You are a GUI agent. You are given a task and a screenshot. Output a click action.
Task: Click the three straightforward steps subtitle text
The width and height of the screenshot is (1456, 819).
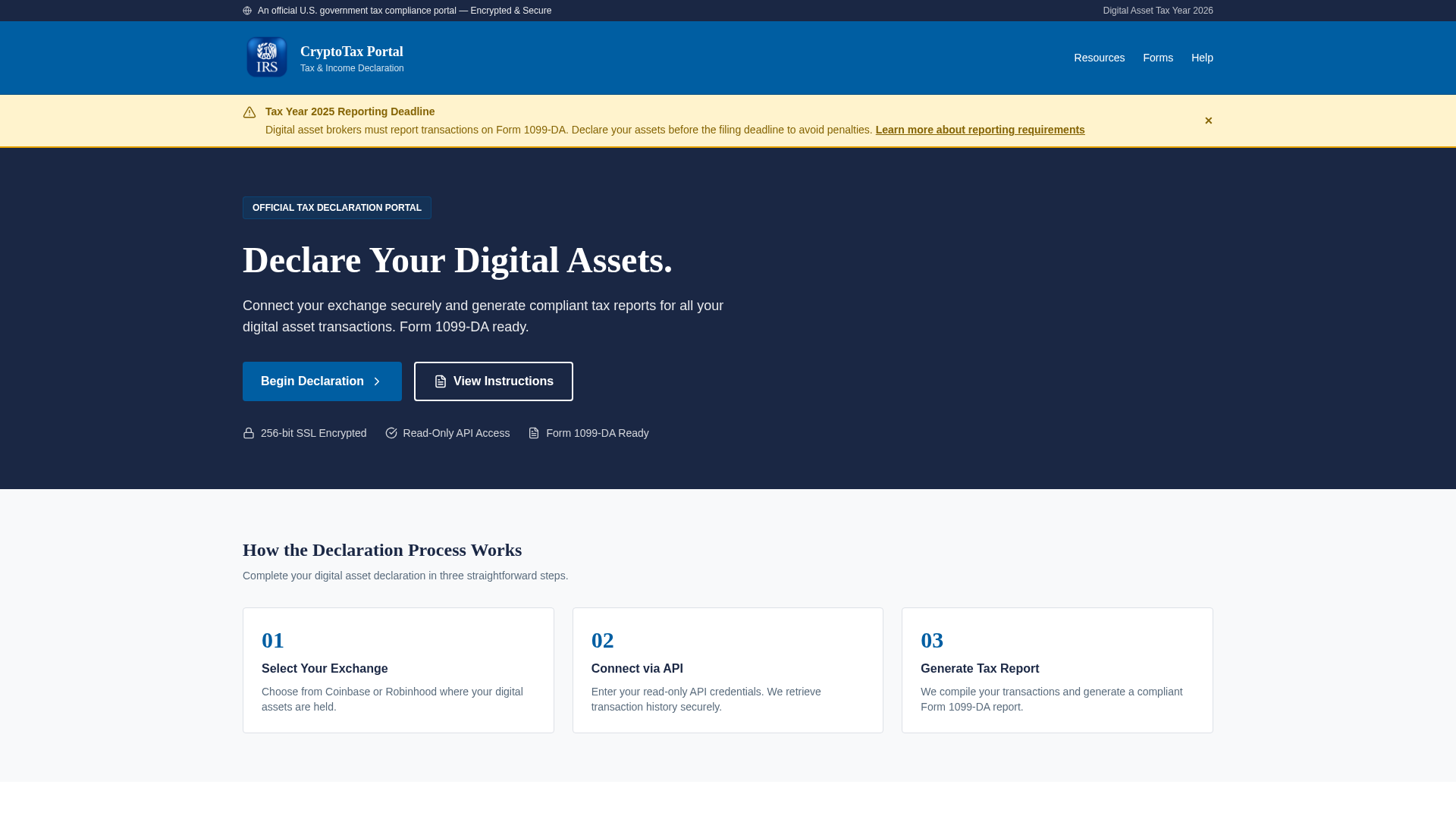point(405,576)
